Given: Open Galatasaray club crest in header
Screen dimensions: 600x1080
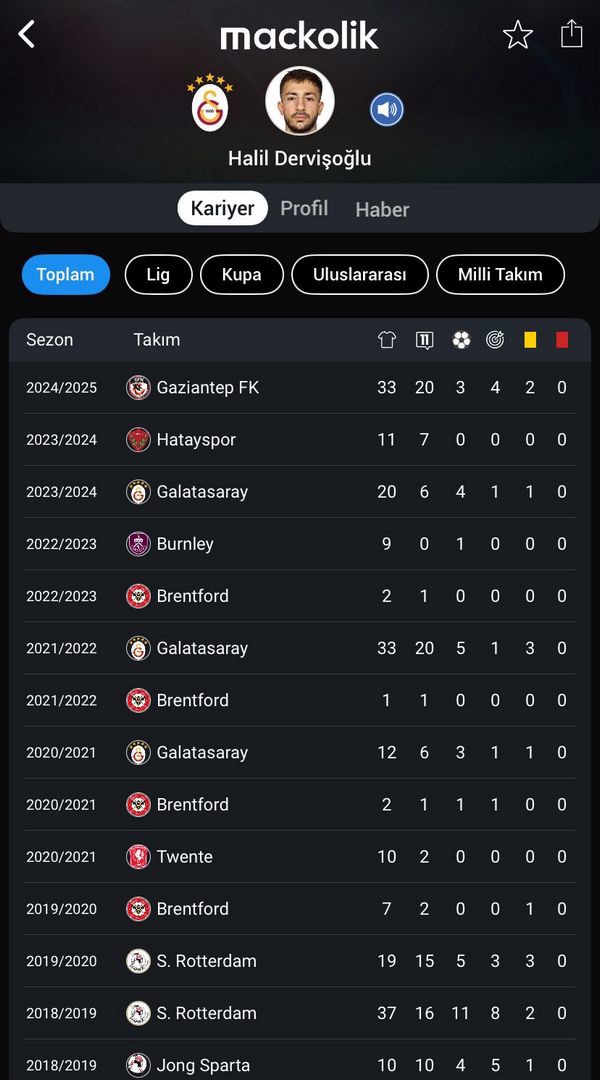Looking at the screenshot, I should click(x=210, y=103).
